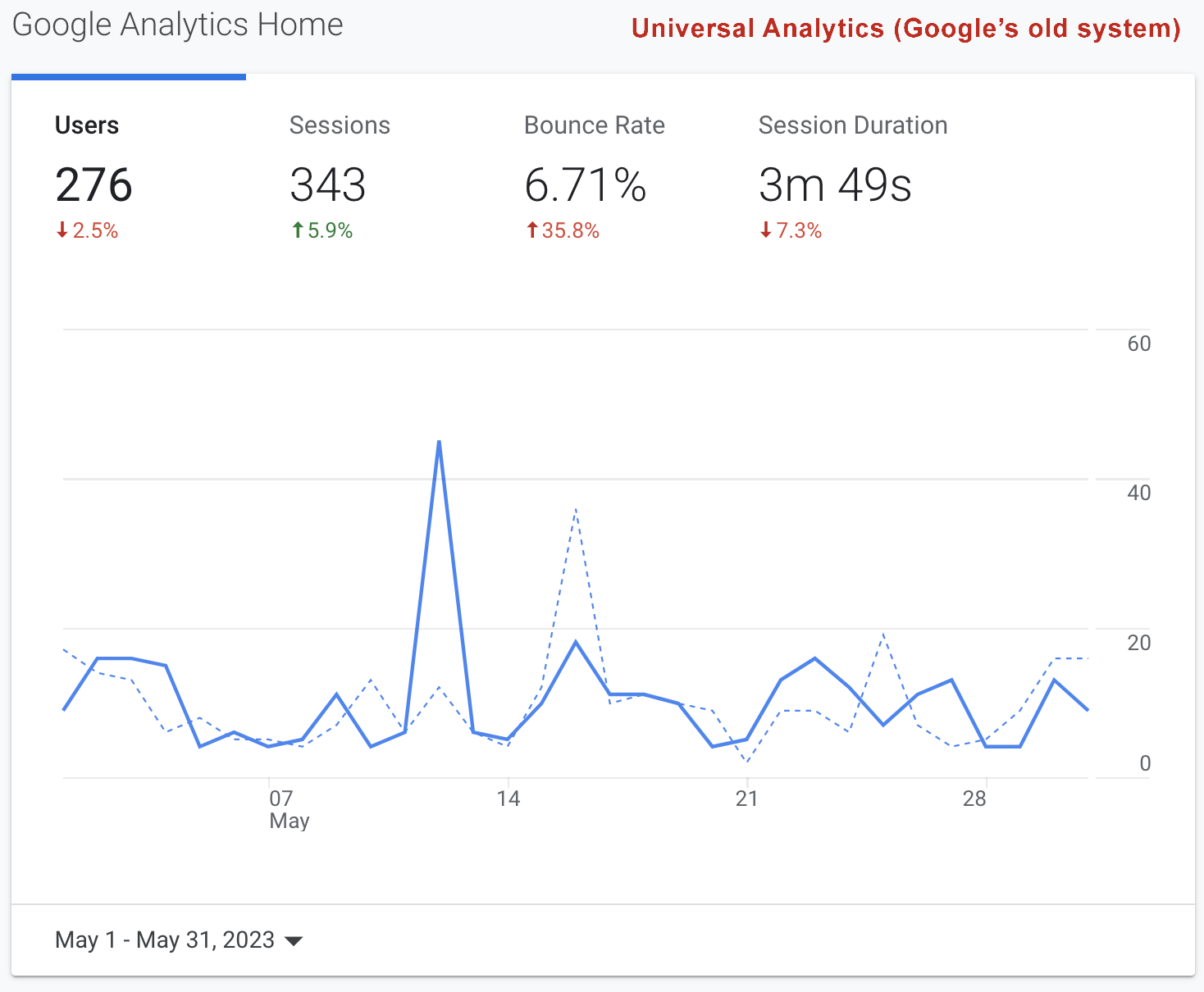Image resolution: width=1204 pixels, height=992 pixels.
Task: Click the red down arrow beside 7.3%
Action: click(766, 230)
